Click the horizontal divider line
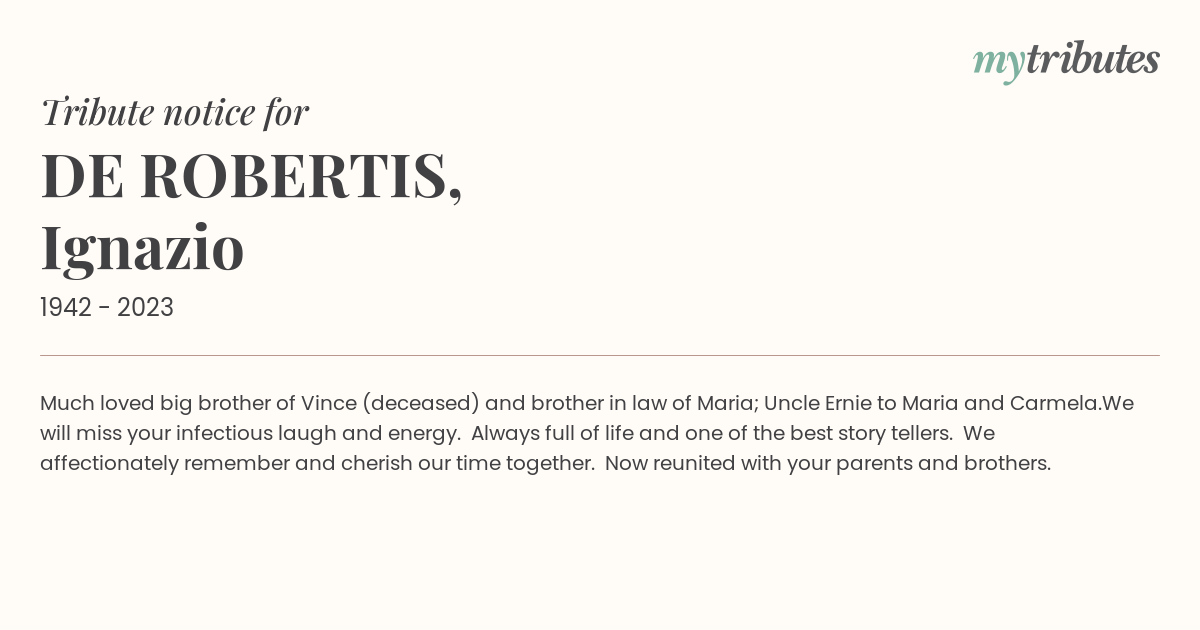 point(600,355)
